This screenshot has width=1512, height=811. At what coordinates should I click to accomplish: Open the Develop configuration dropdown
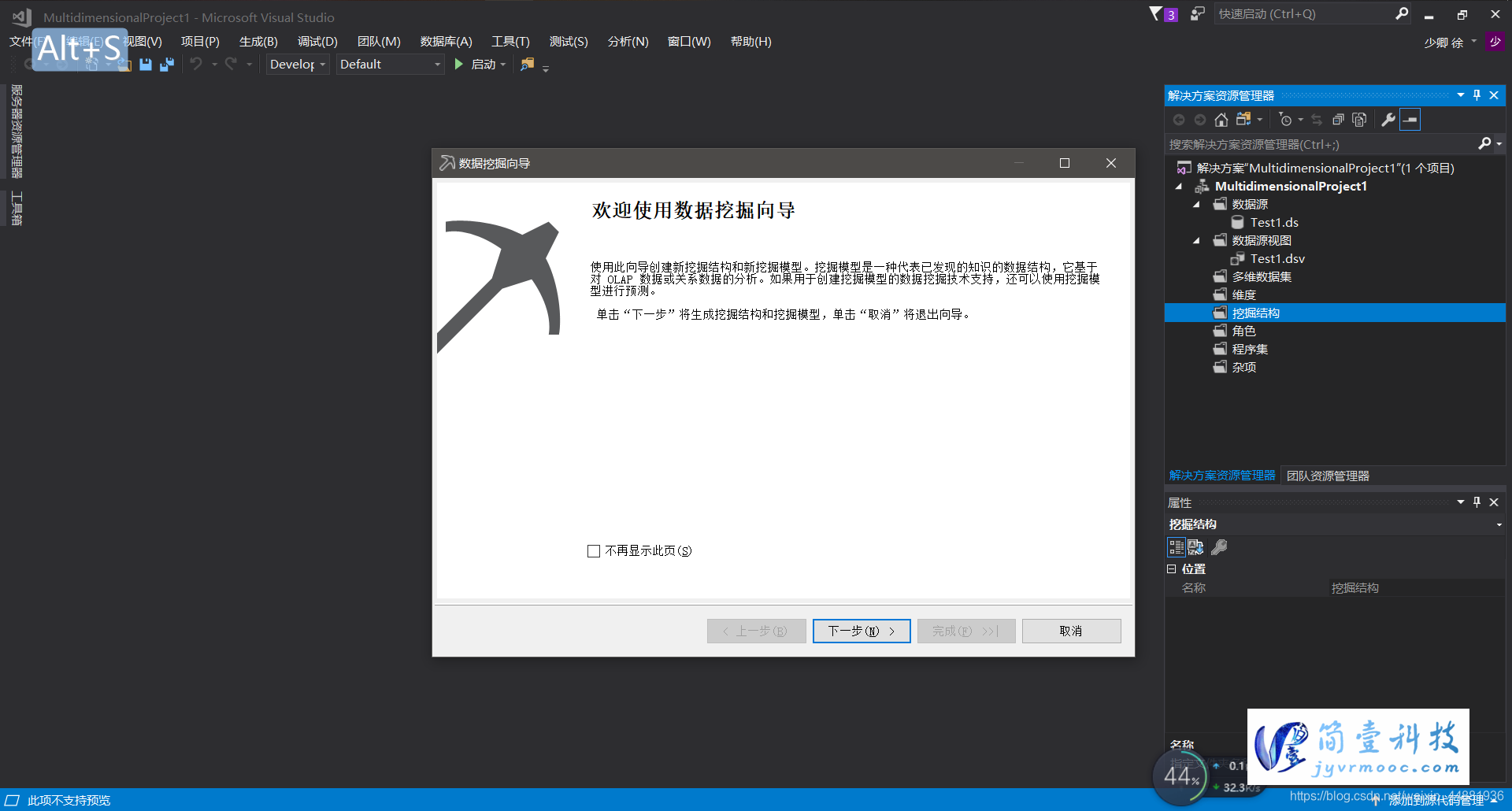point(298,65)
